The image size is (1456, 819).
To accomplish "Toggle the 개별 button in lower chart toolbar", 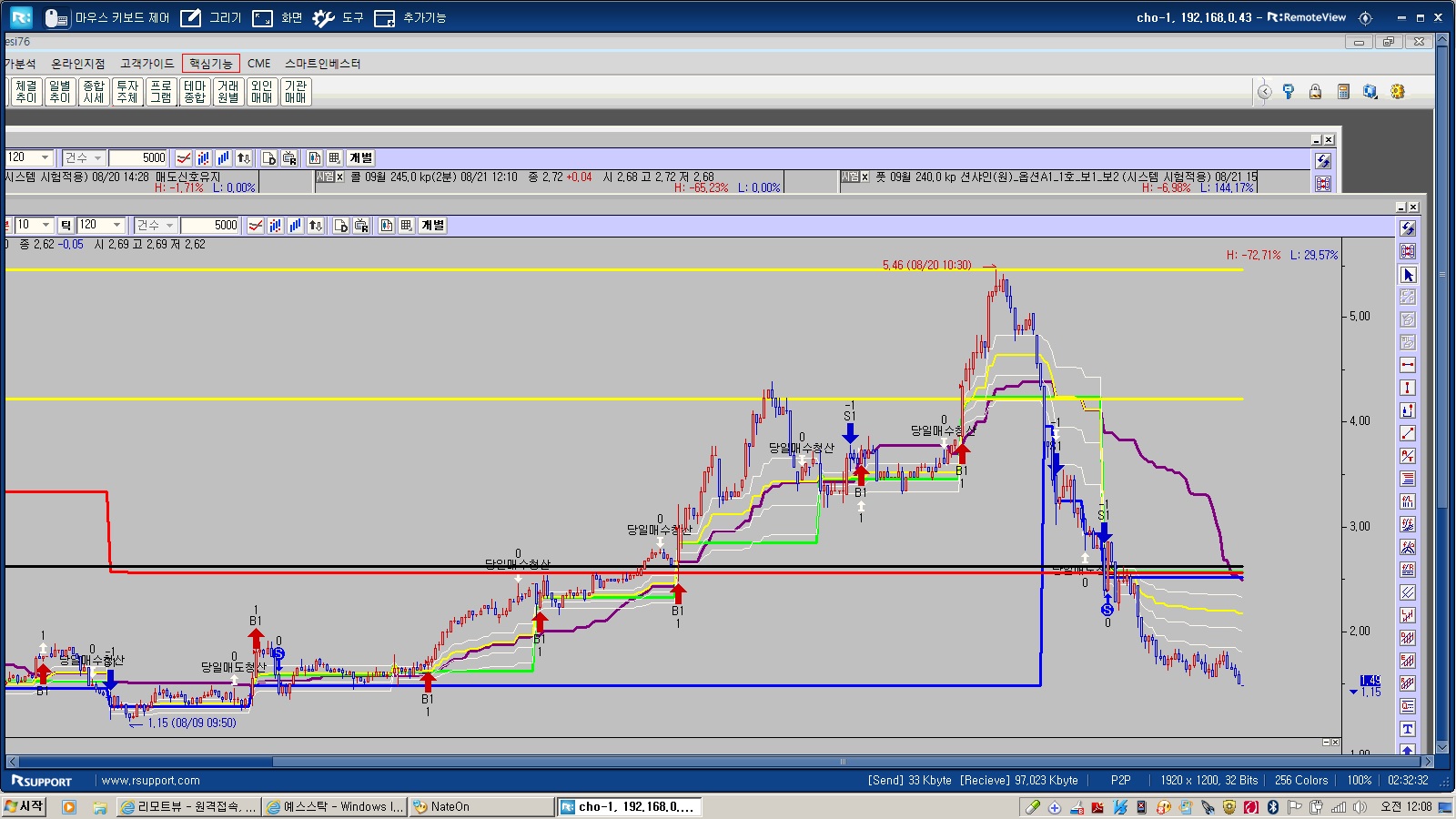I will [x=432, y=225].
